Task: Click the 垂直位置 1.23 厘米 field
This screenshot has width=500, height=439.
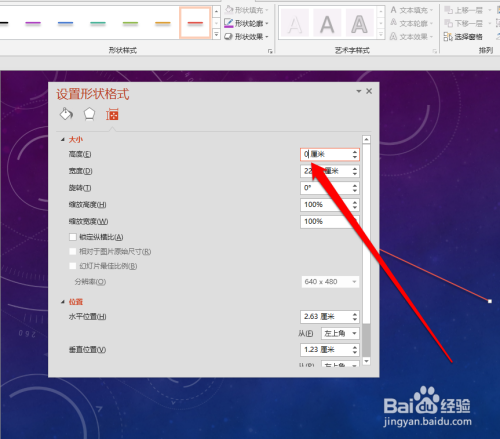Action: tap(330, 350)
